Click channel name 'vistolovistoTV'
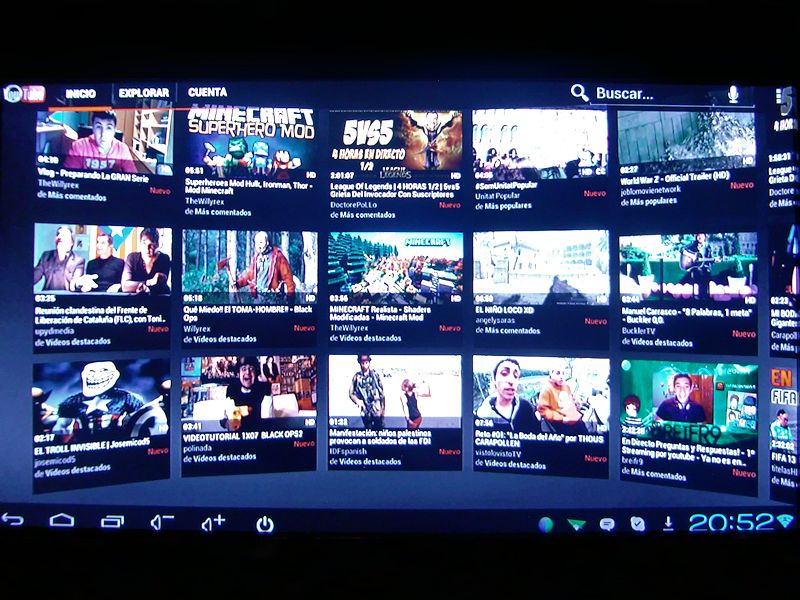The height and width of the screenshot is (600, 800). click(498, 454)
